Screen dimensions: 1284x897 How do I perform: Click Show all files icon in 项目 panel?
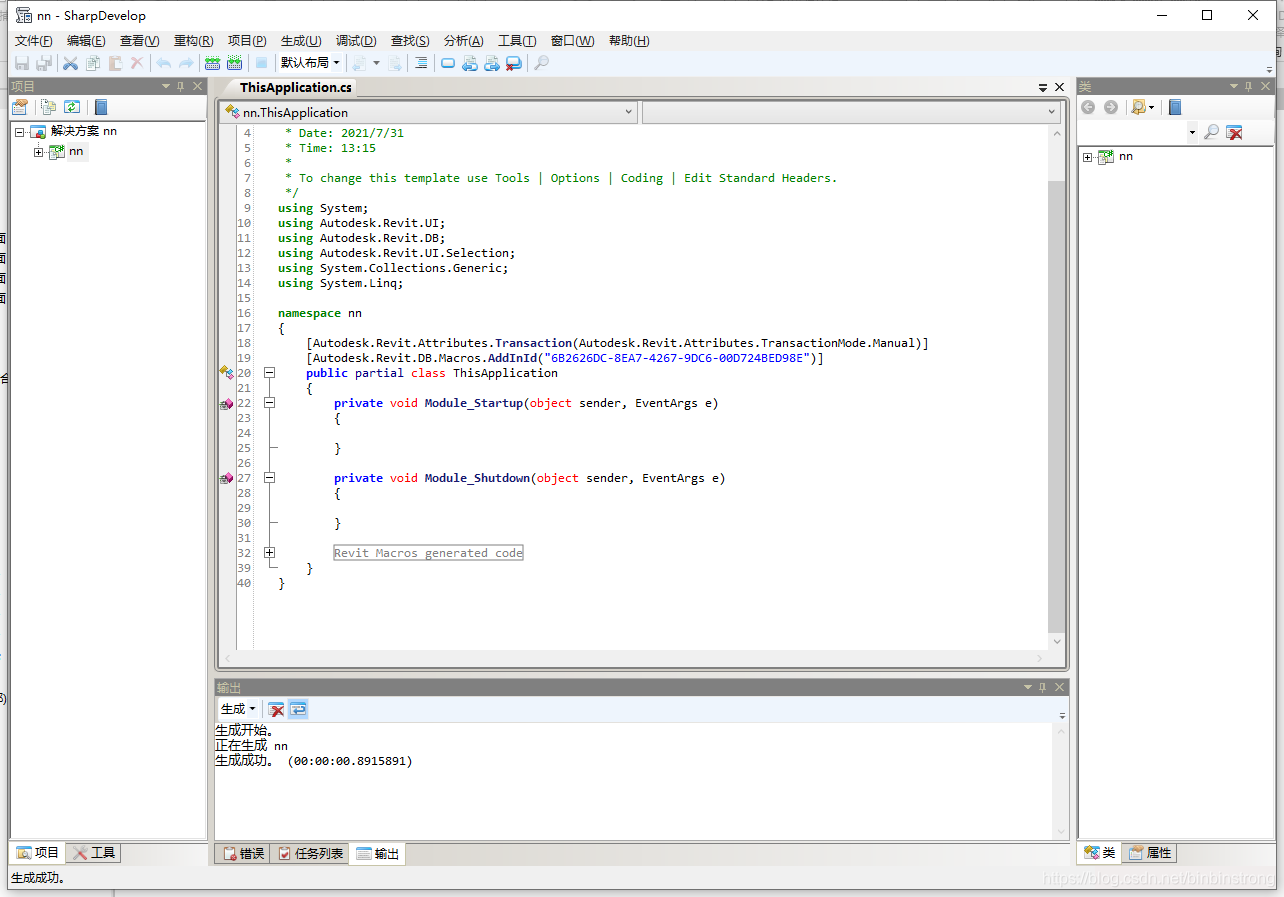tap(48, 107)
